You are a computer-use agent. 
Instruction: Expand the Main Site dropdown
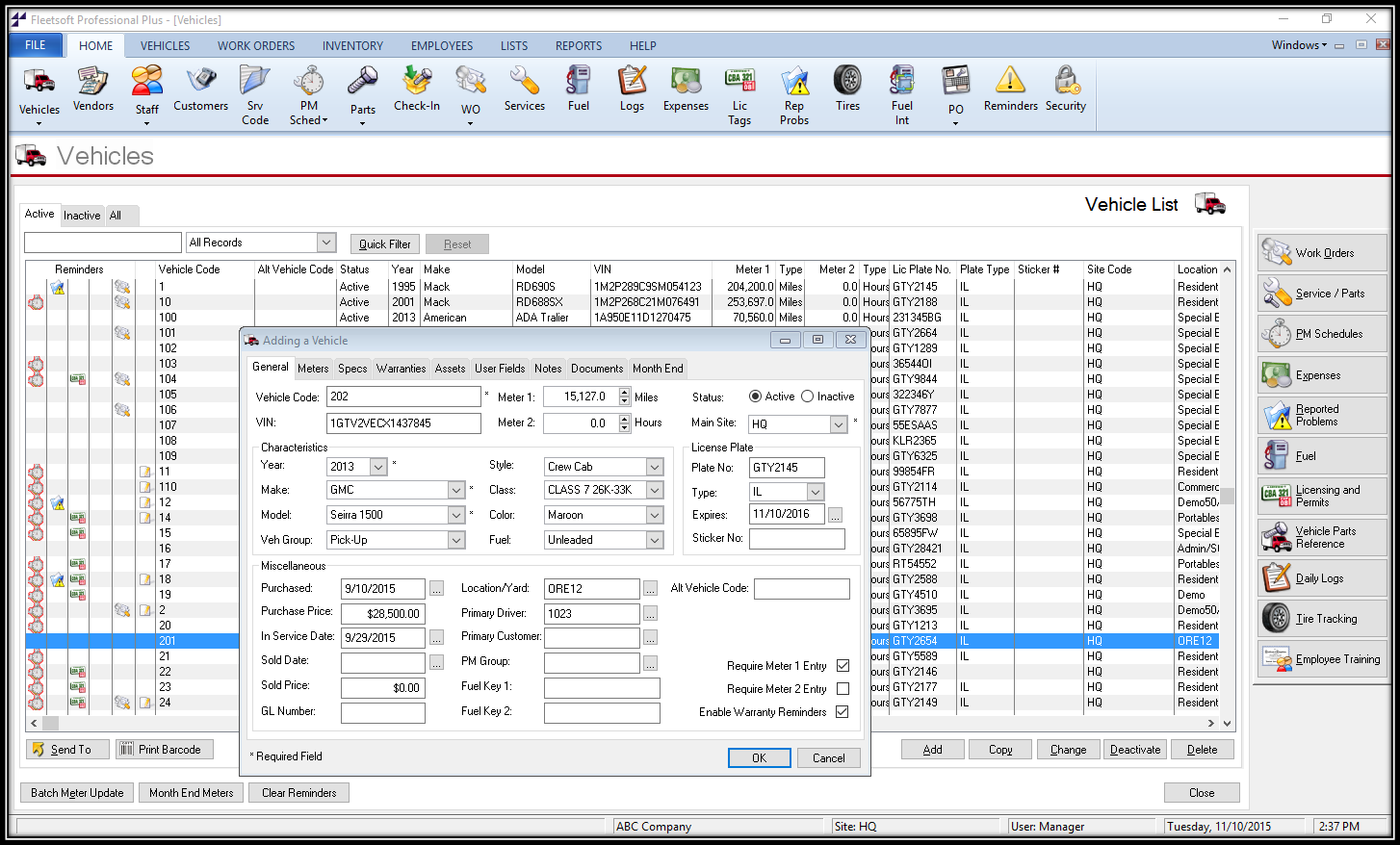point(838,424)
